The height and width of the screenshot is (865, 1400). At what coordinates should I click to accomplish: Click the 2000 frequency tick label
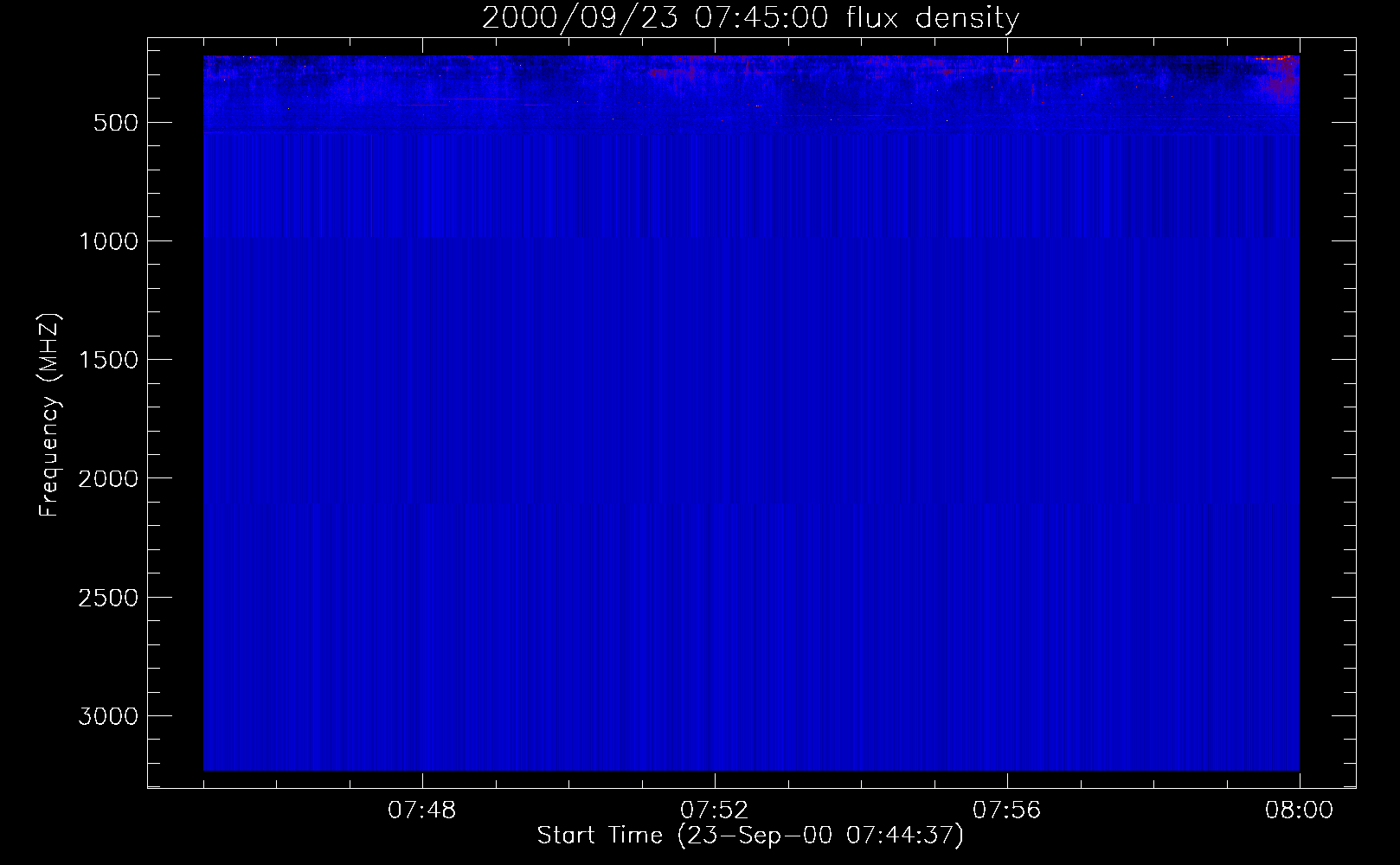coord(108,478)
